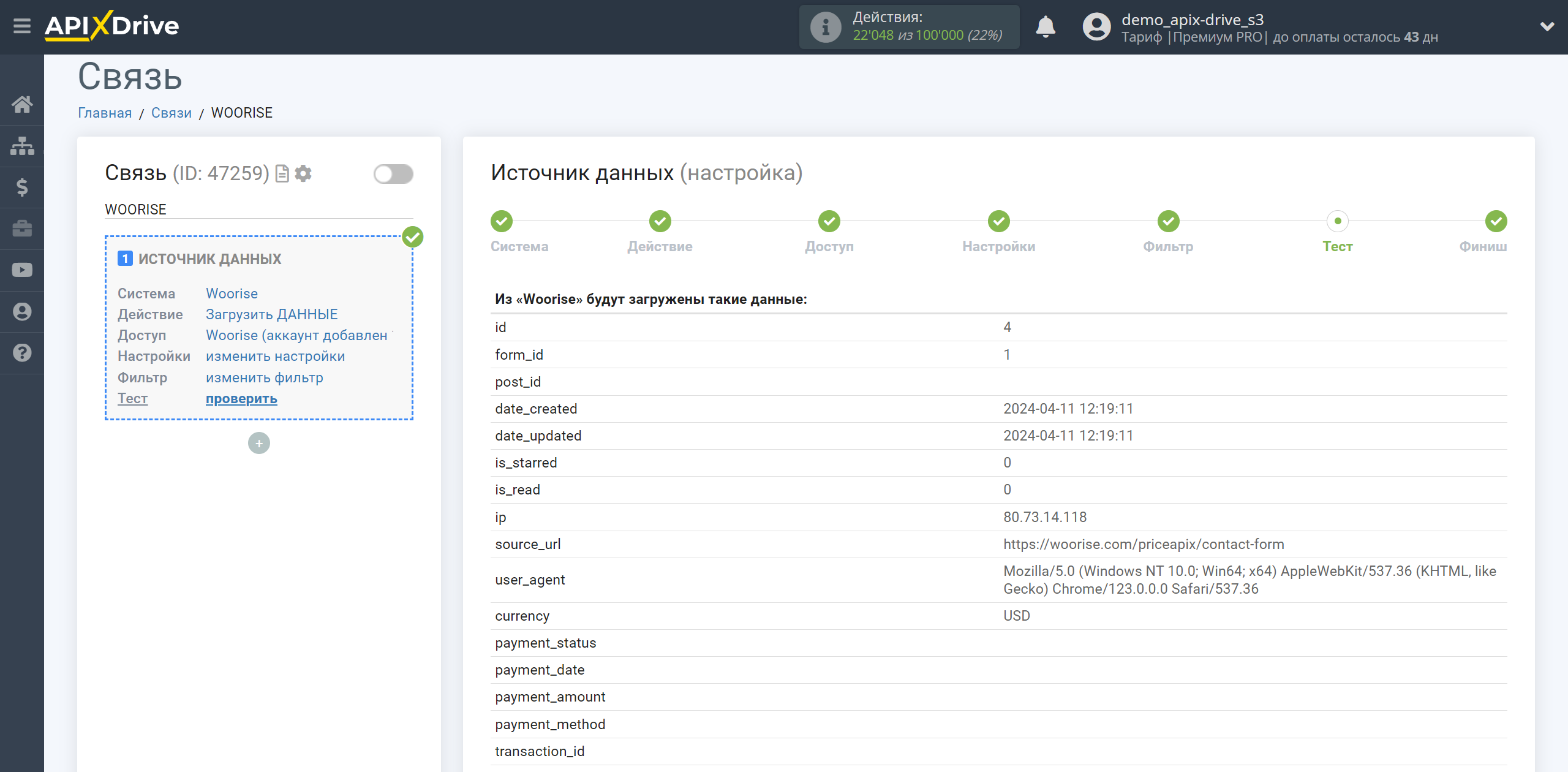
Task: Add a new block with plus button
Action: 259,443
